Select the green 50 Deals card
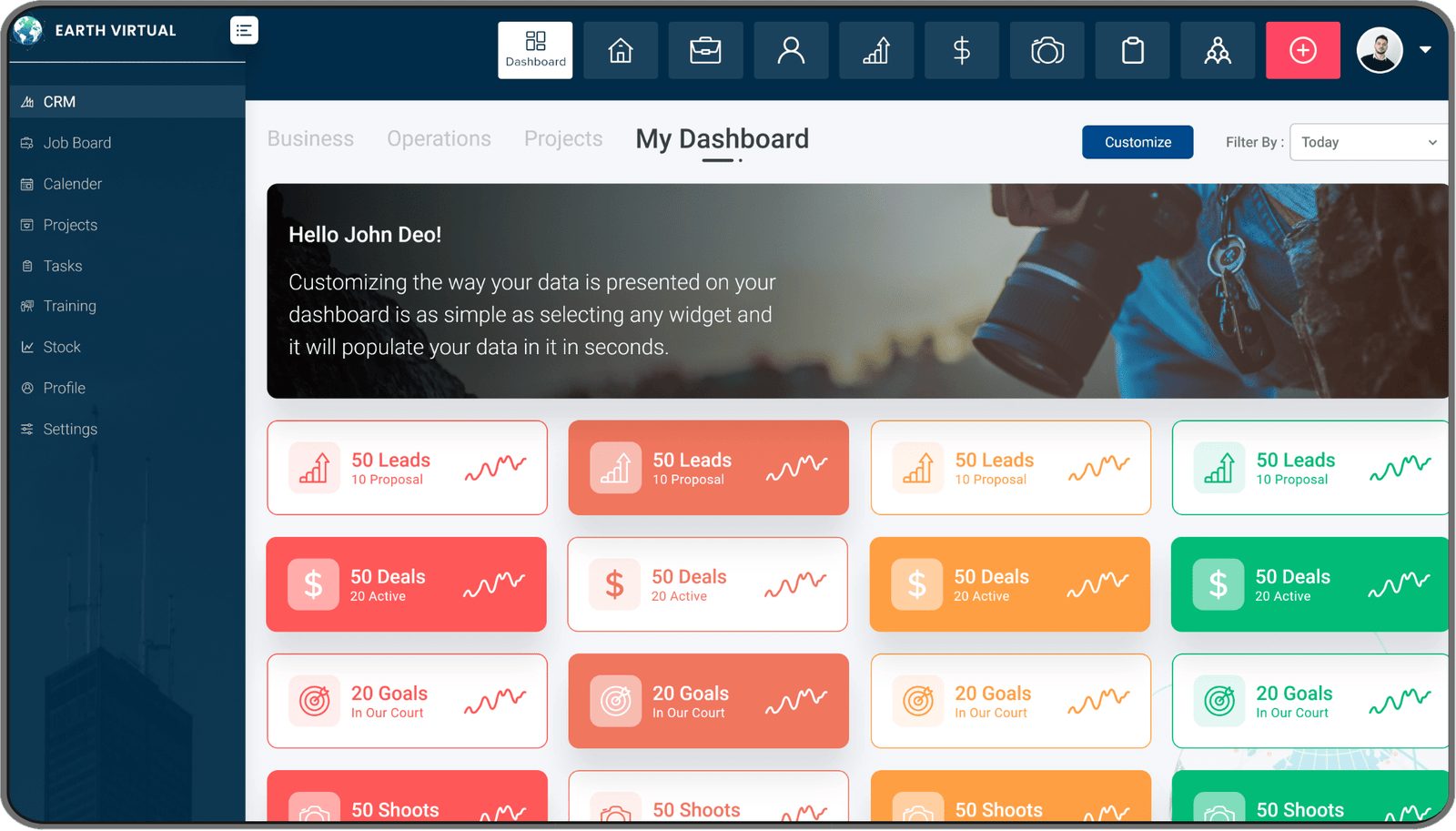The image size is (1456, 831). (x=1309, y=584)
